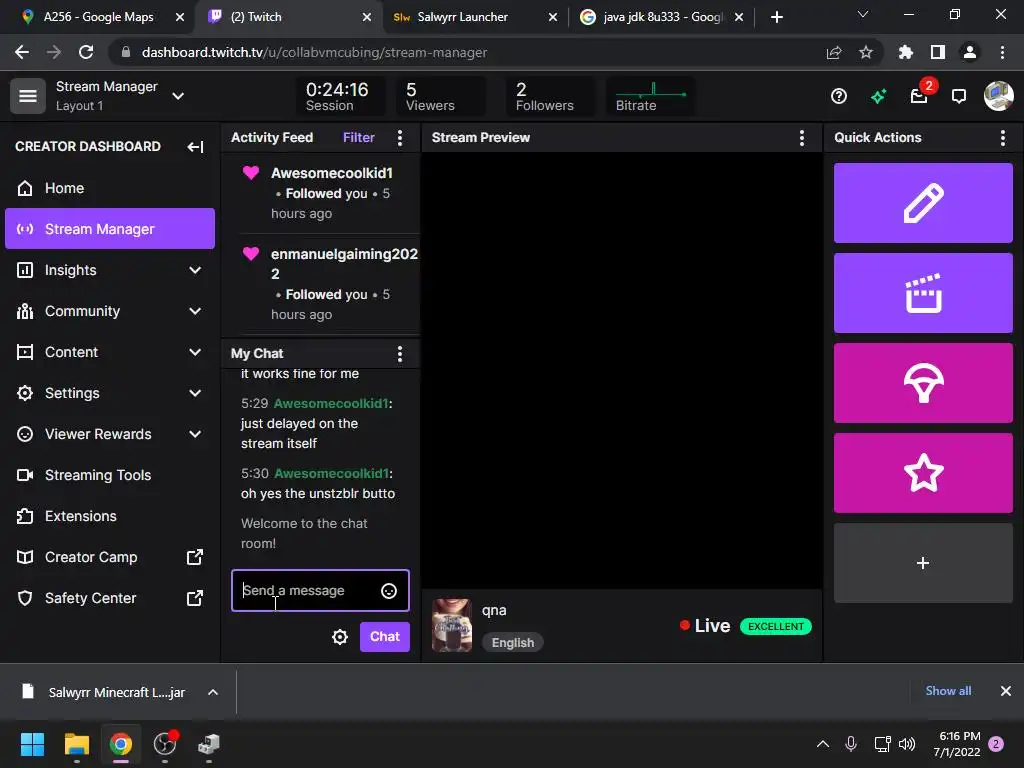Viewport: 1024px width, 768px height.
Task: Open Extensions in the sidebar
Action: point(110,516)
